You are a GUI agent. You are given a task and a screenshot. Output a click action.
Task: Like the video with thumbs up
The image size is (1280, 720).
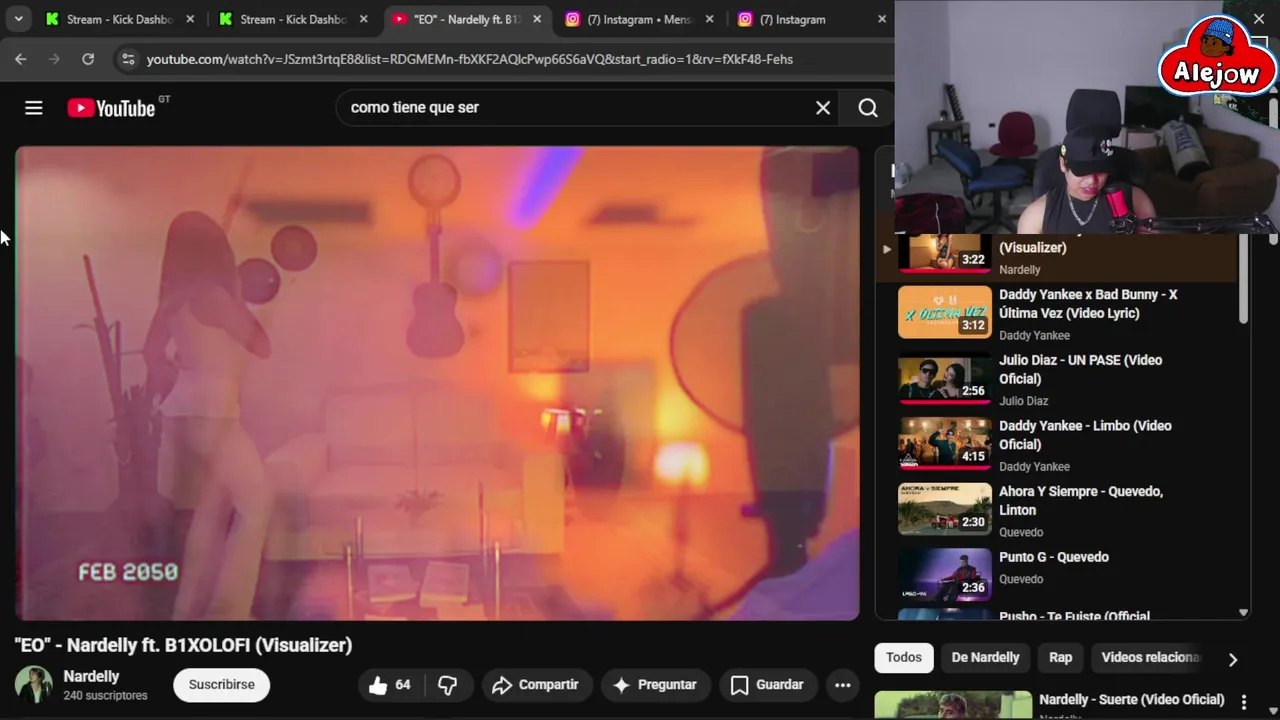[391, 685]
